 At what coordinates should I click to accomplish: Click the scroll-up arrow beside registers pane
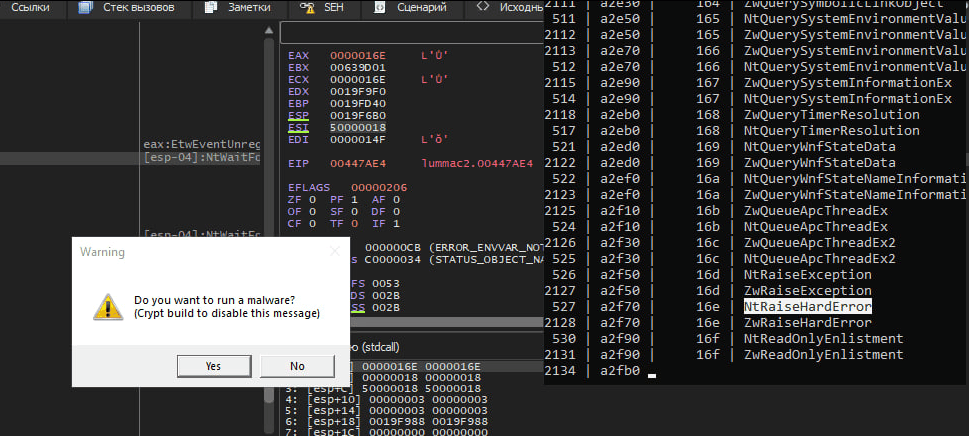pyautogui.click(x=269, y=30)
